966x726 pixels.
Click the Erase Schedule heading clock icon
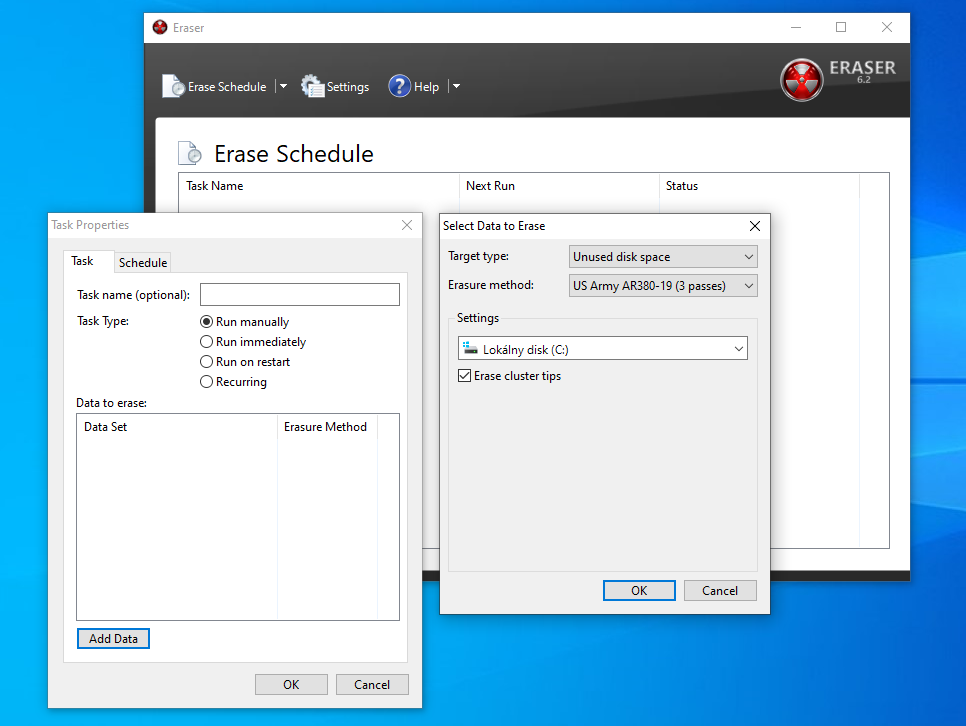(x=190, y=154)
